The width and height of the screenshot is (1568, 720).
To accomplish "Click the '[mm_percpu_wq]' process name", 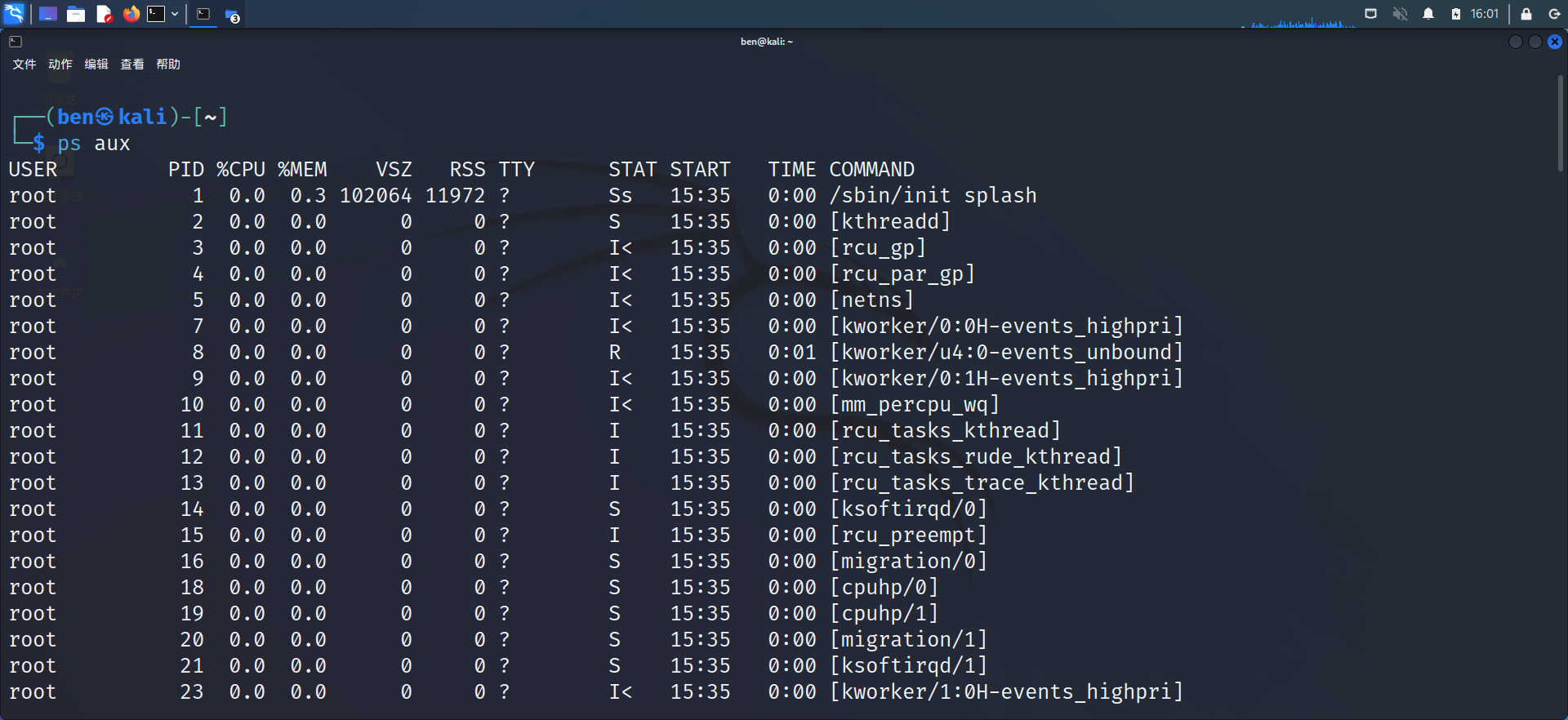I will pos(915,404).
